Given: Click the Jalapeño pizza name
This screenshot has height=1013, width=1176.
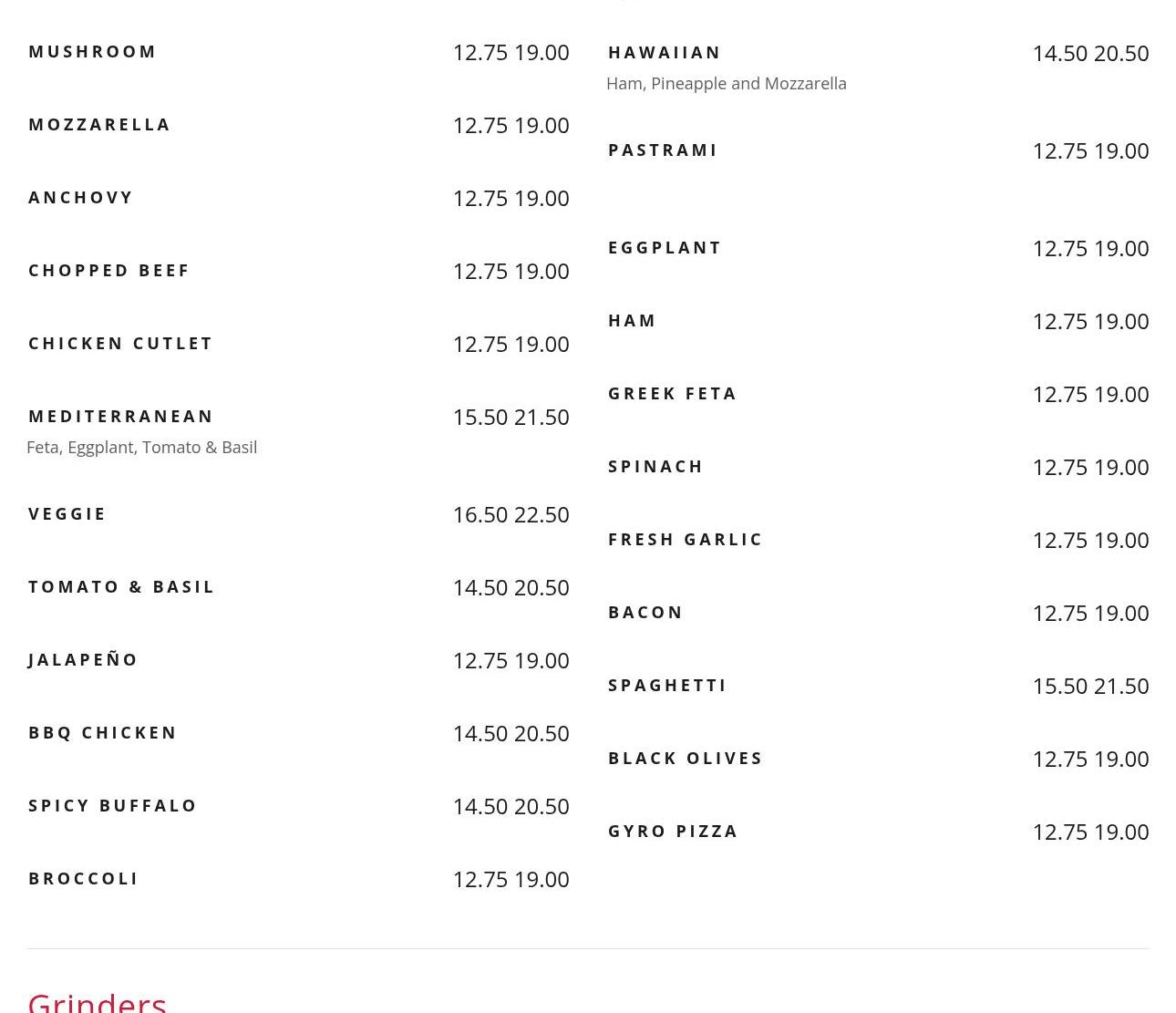Looking at the screenshot, I should pyautogui.click(x=83, y=660).
